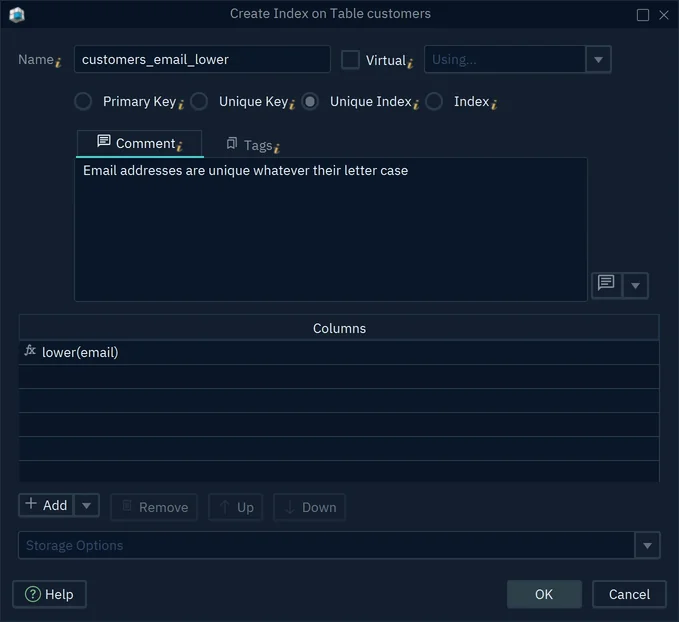Click the fx function icon in lower(email) row
The height and width of the screenshot is (622, 679).
(30, 350)
